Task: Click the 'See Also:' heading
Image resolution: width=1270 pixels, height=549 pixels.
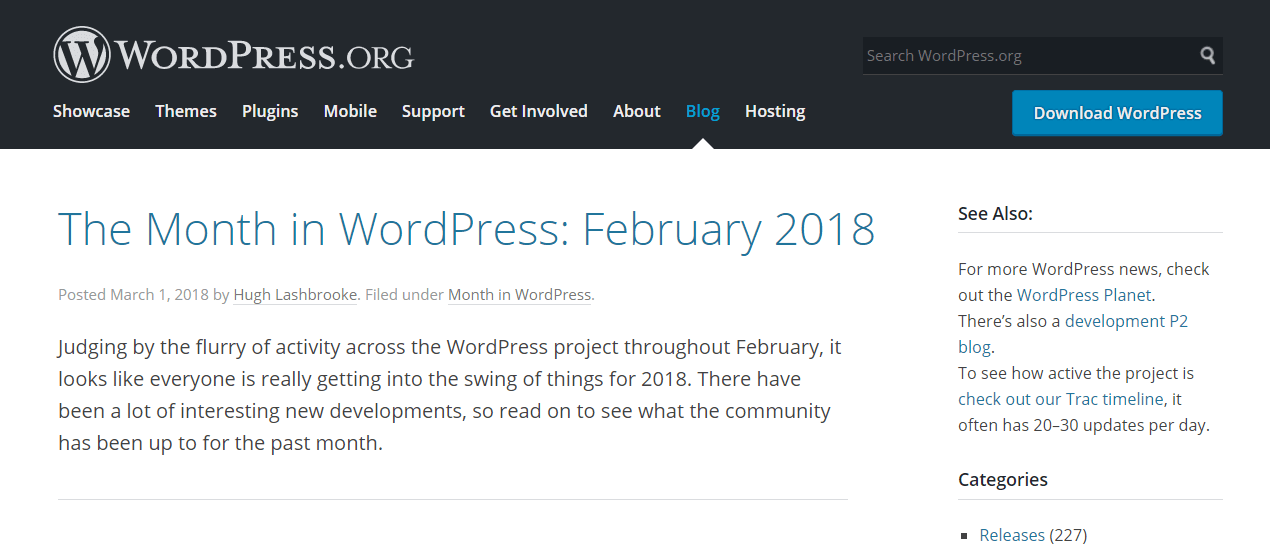Action: [x=995, y=213]
